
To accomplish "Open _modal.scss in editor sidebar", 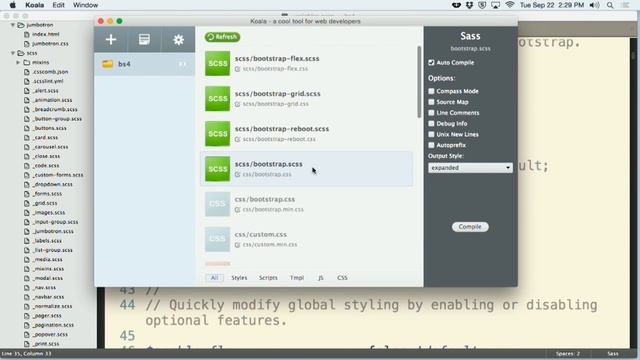I will 48,278.
